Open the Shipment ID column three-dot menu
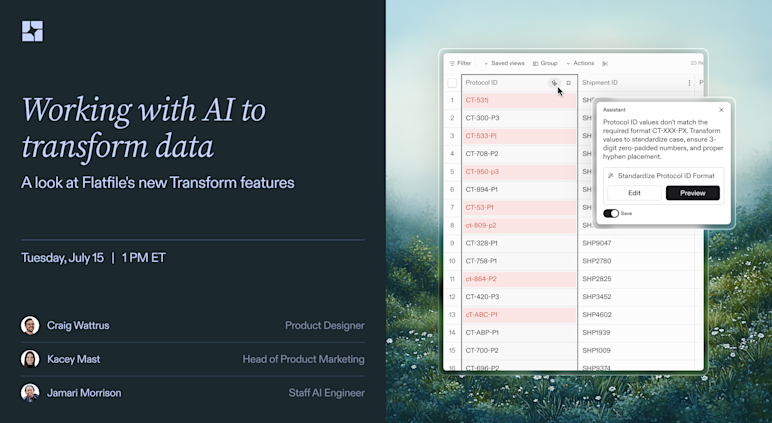Viewport: 772px width, 423px height. [x=689, y=83]
